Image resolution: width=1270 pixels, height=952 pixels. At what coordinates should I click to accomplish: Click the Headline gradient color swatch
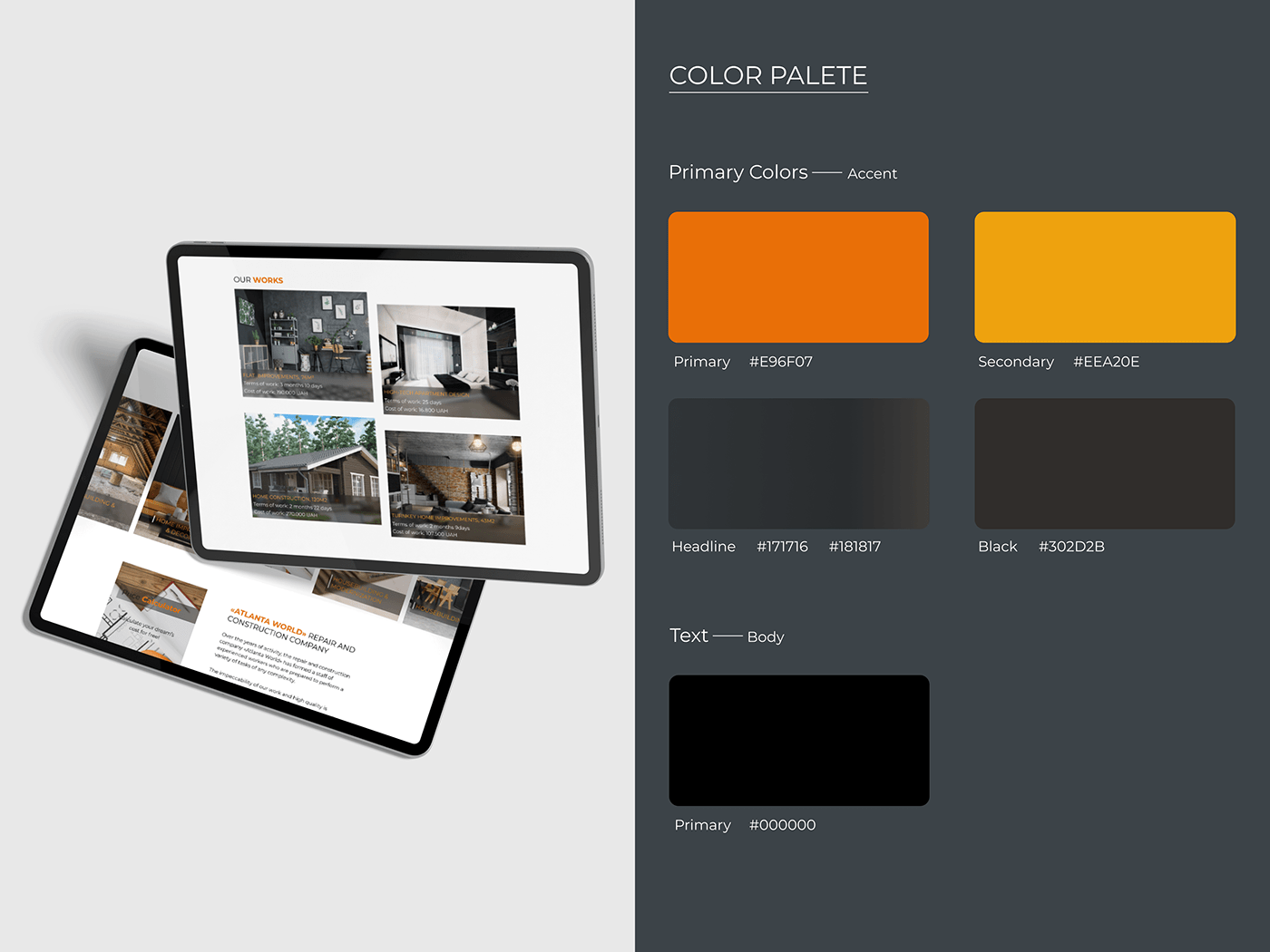[798, 463]
